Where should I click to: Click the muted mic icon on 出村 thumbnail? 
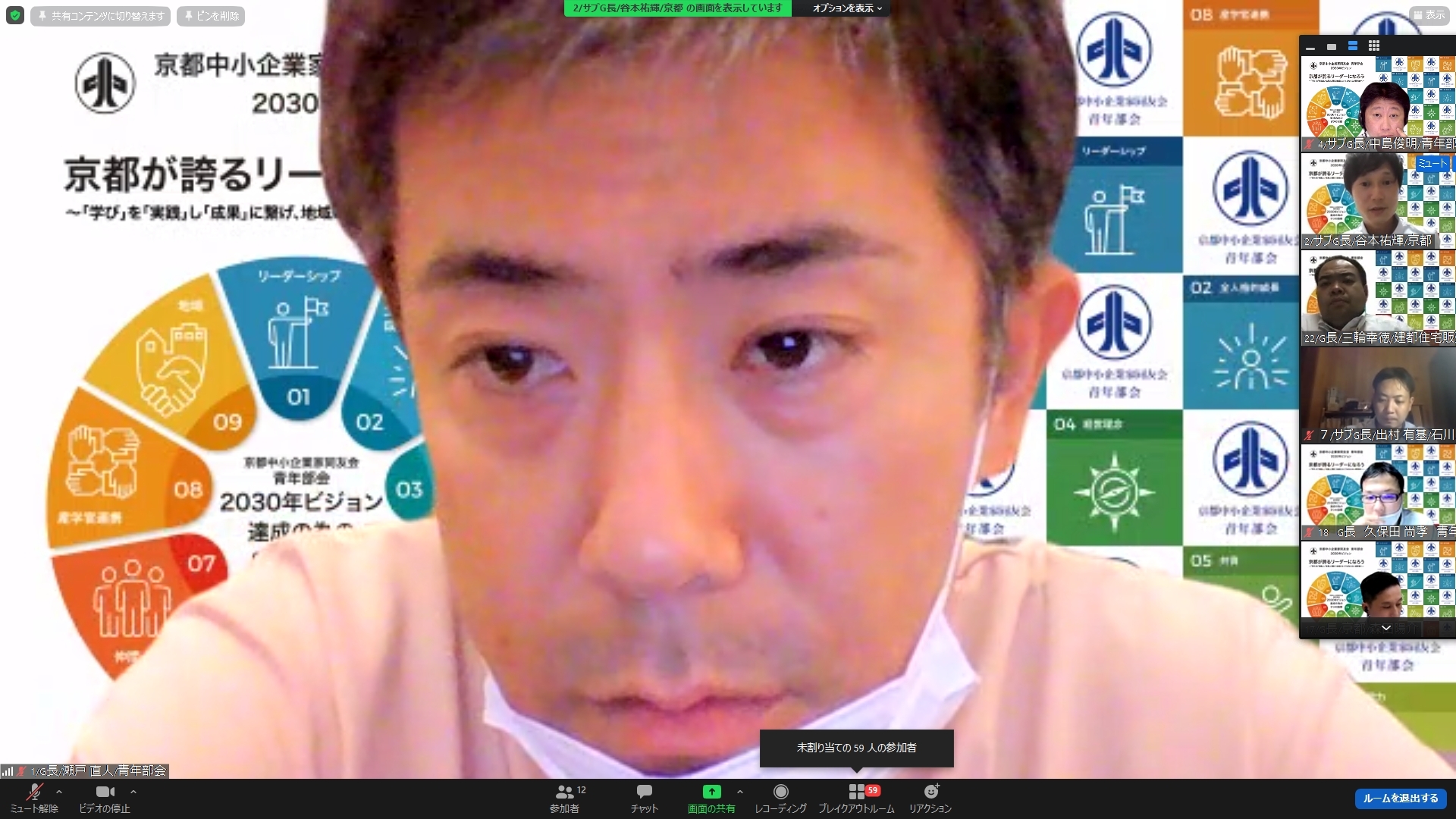(x=1309, y=435)
